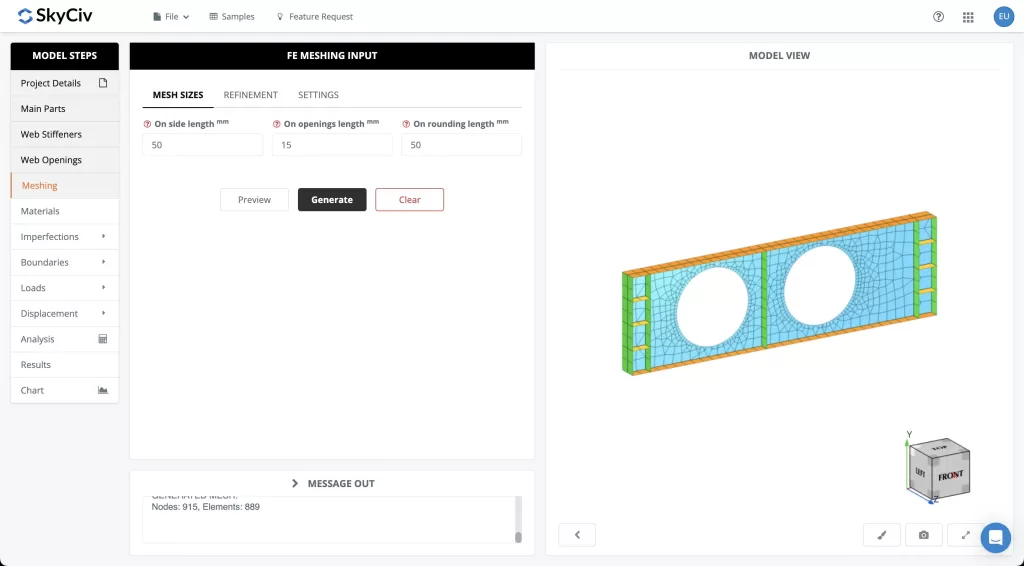Viewport: 1024px width, 566px height.
Task: Expand the Loads submenu arrow
Action: pyautogui.click(x=103, y=287)
